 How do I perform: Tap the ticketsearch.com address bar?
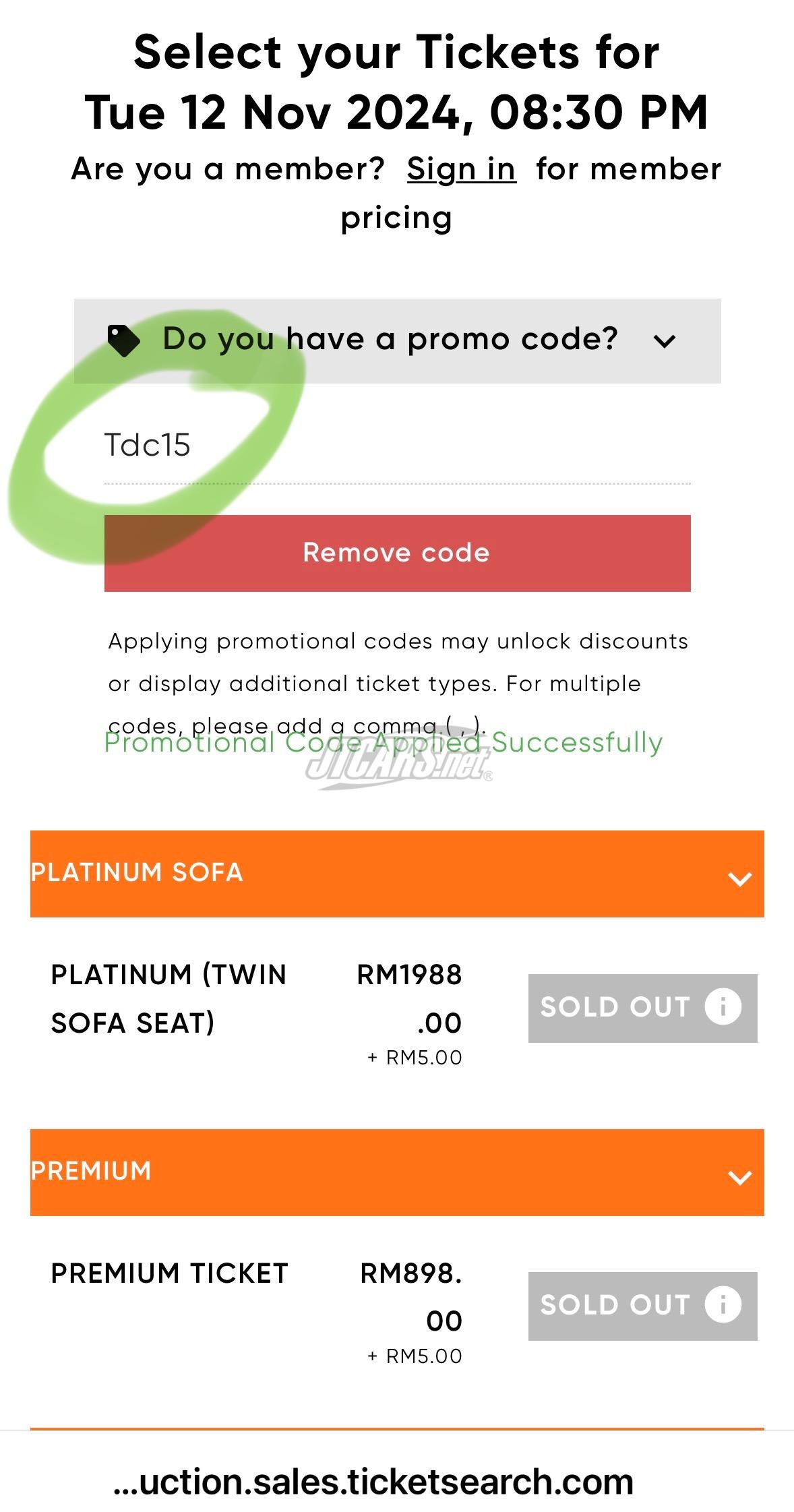coord(375,1481)
